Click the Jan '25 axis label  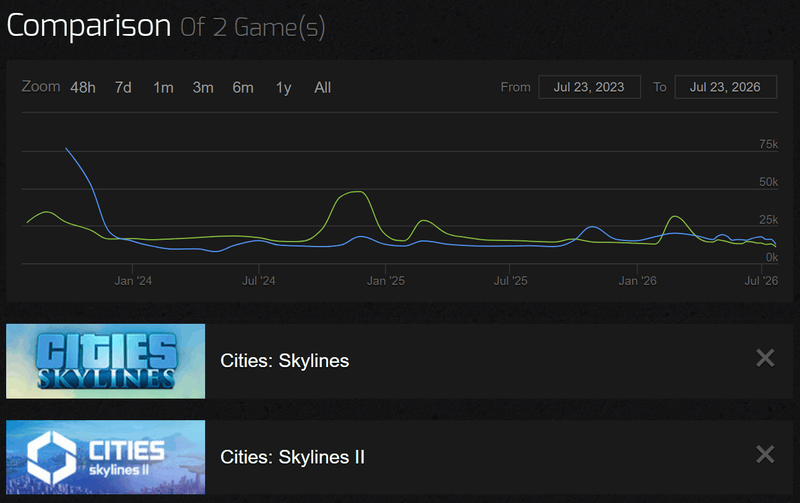tap(386, 281)
